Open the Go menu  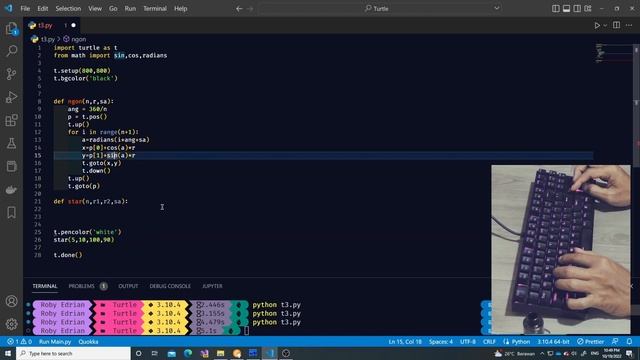click(113, 9)
